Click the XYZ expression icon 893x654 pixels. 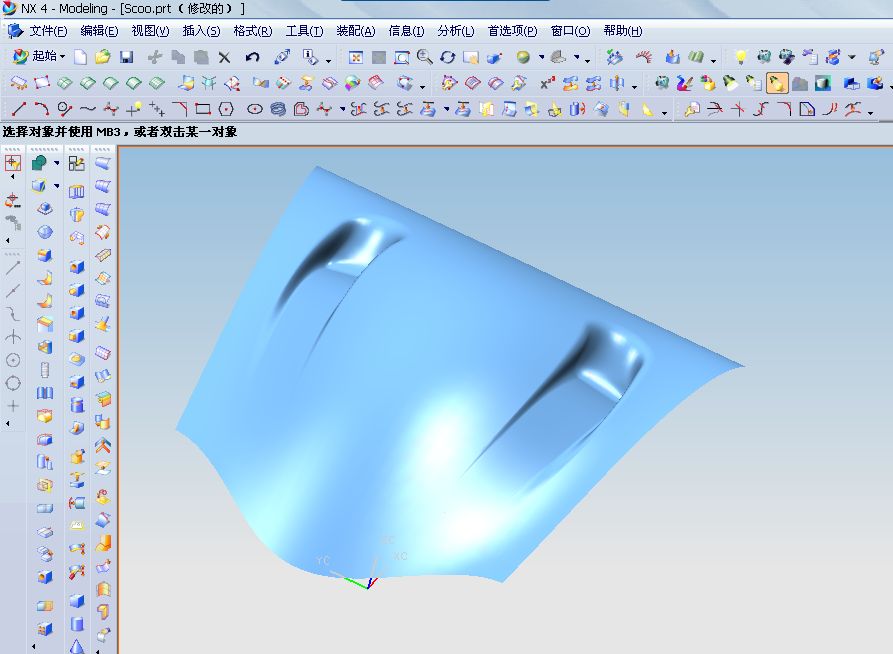(547, 84)
